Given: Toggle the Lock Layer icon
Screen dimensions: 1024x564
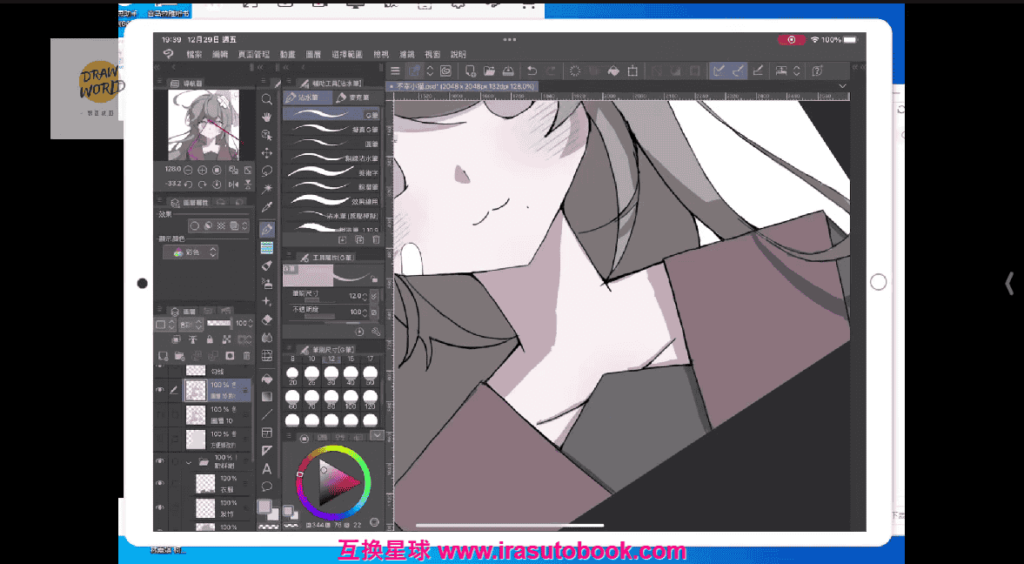Looking at the screenshot, I should tap(210, 339).
